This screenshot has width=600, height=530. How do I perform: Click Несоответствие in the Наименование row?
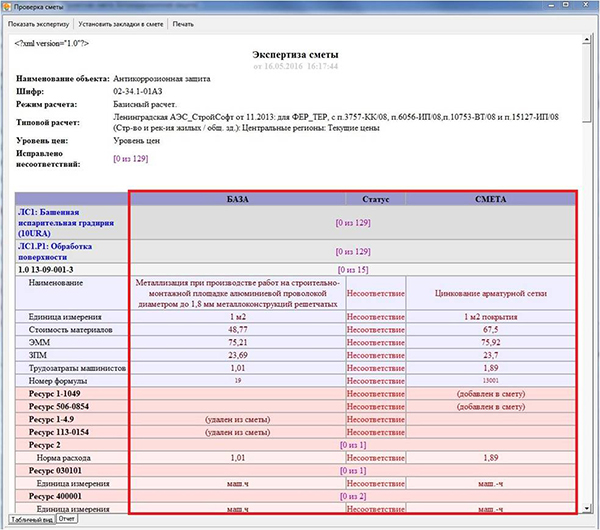(x=375, y=294)
